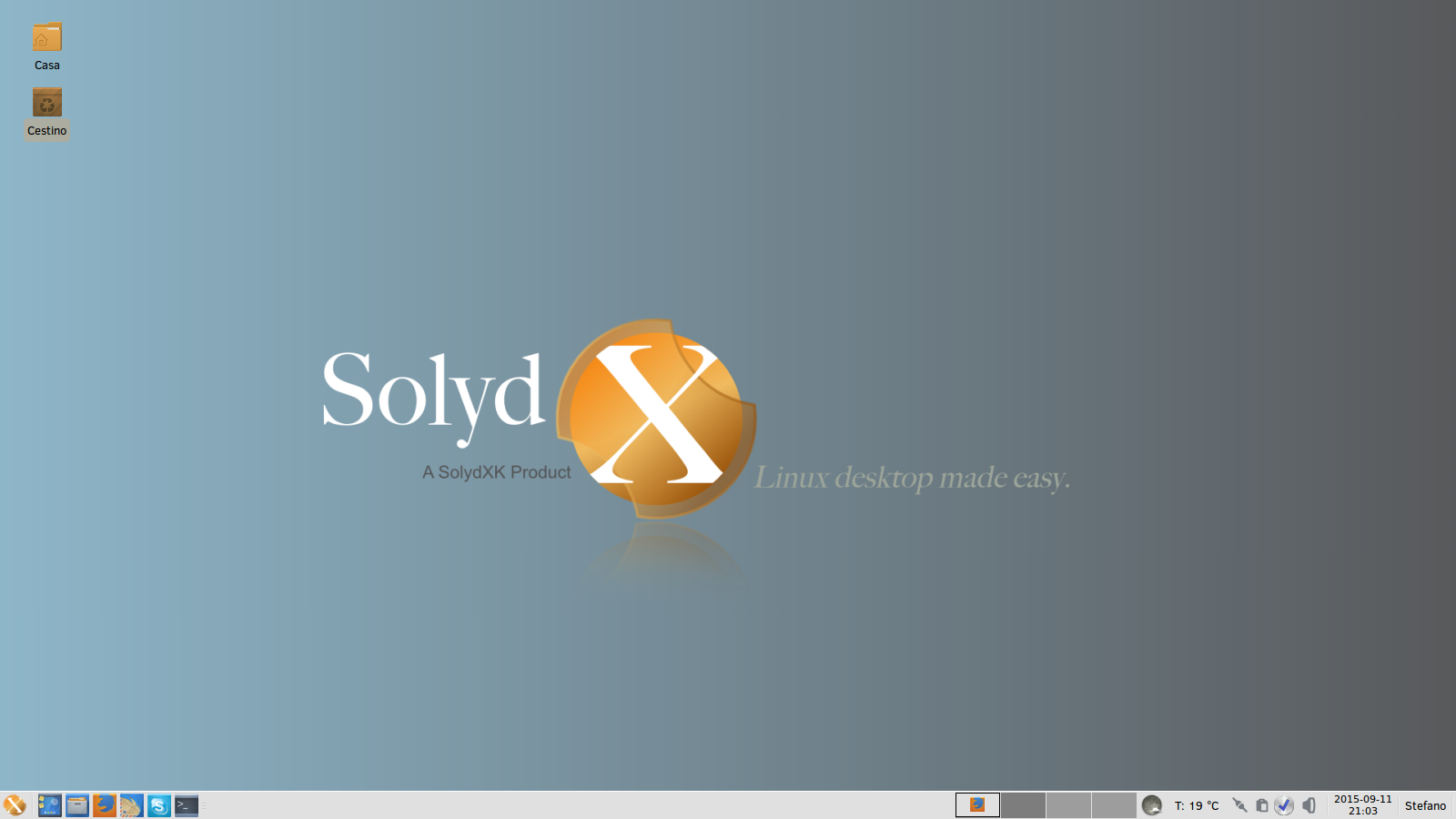The height and width of the screenshot is (819, 1456).
Task: Launch Firefox from the panel
Action: (x=105, y=805)
